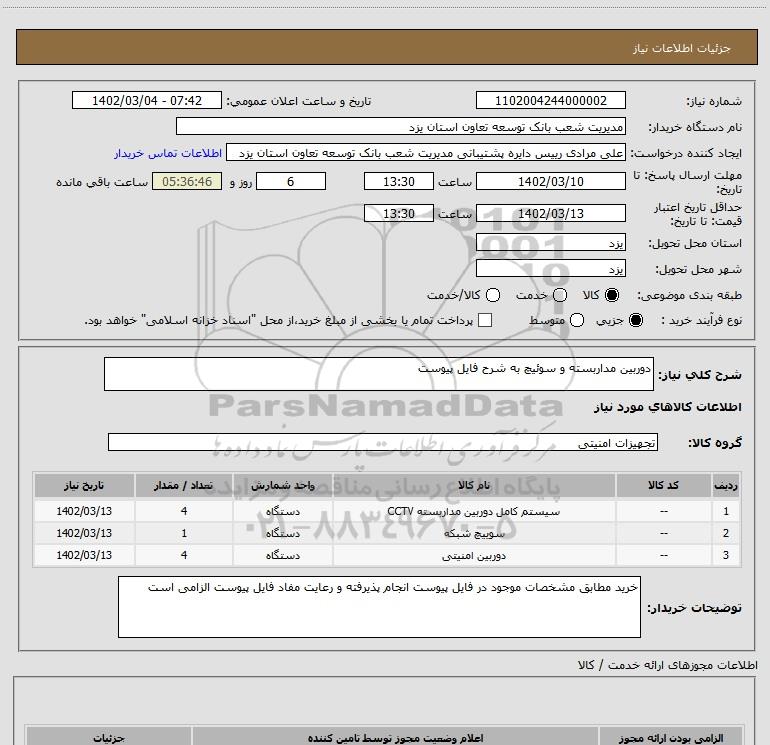Click quantity 1 in the سوییچ شبکه row
The width and height of the screenshot is (770, 745).
click(184, 533)
